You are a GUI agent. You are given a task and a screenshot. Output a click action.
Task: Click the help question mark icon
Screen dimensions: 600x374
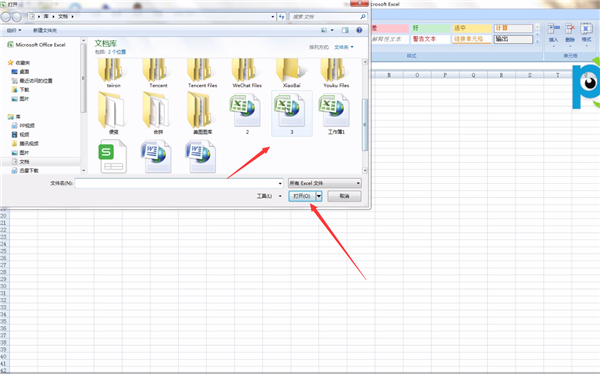(x=359, y=30)
